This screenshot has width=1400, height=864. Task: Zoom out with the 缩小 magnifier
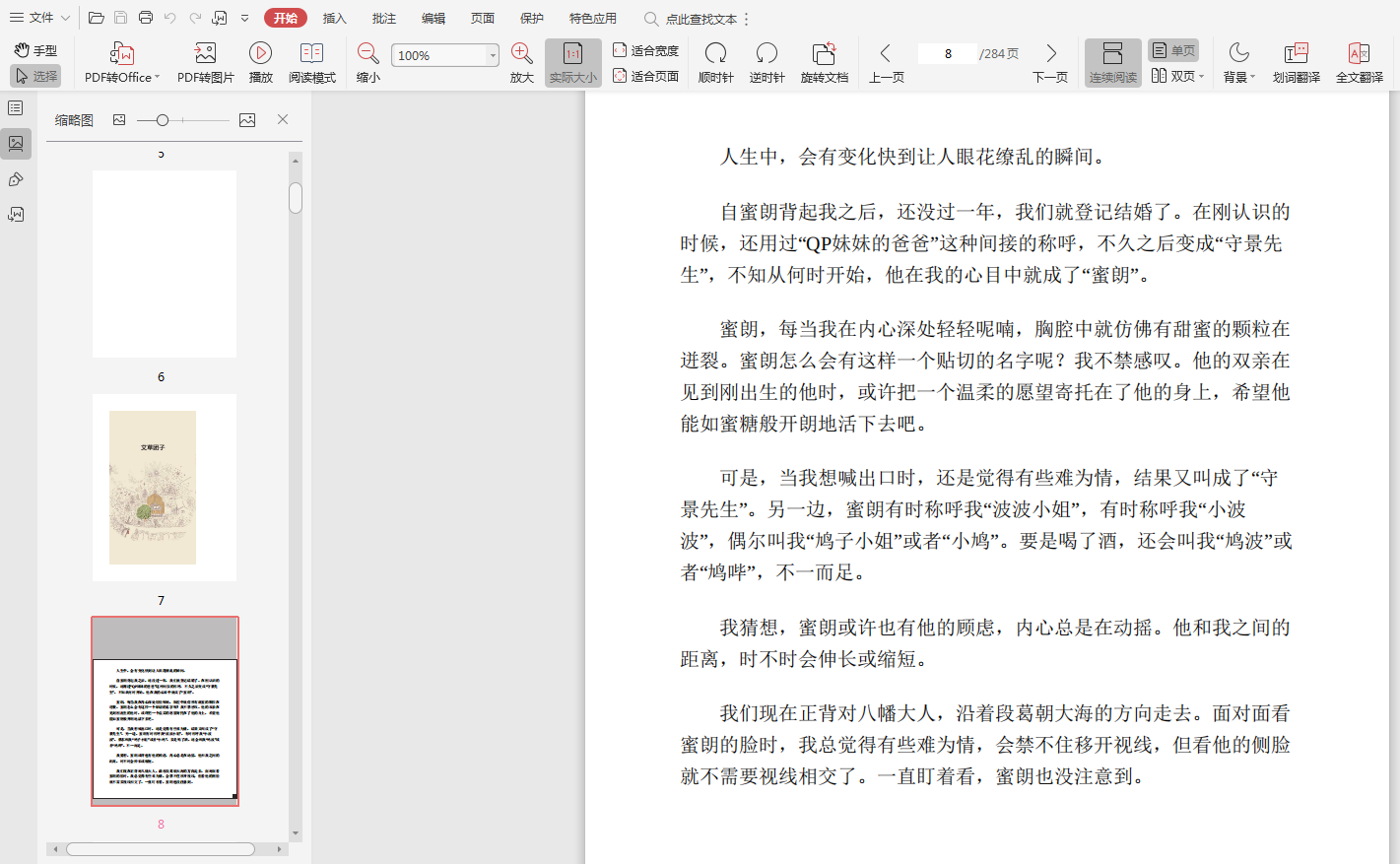pyautogui.click(x=368, y=63)
